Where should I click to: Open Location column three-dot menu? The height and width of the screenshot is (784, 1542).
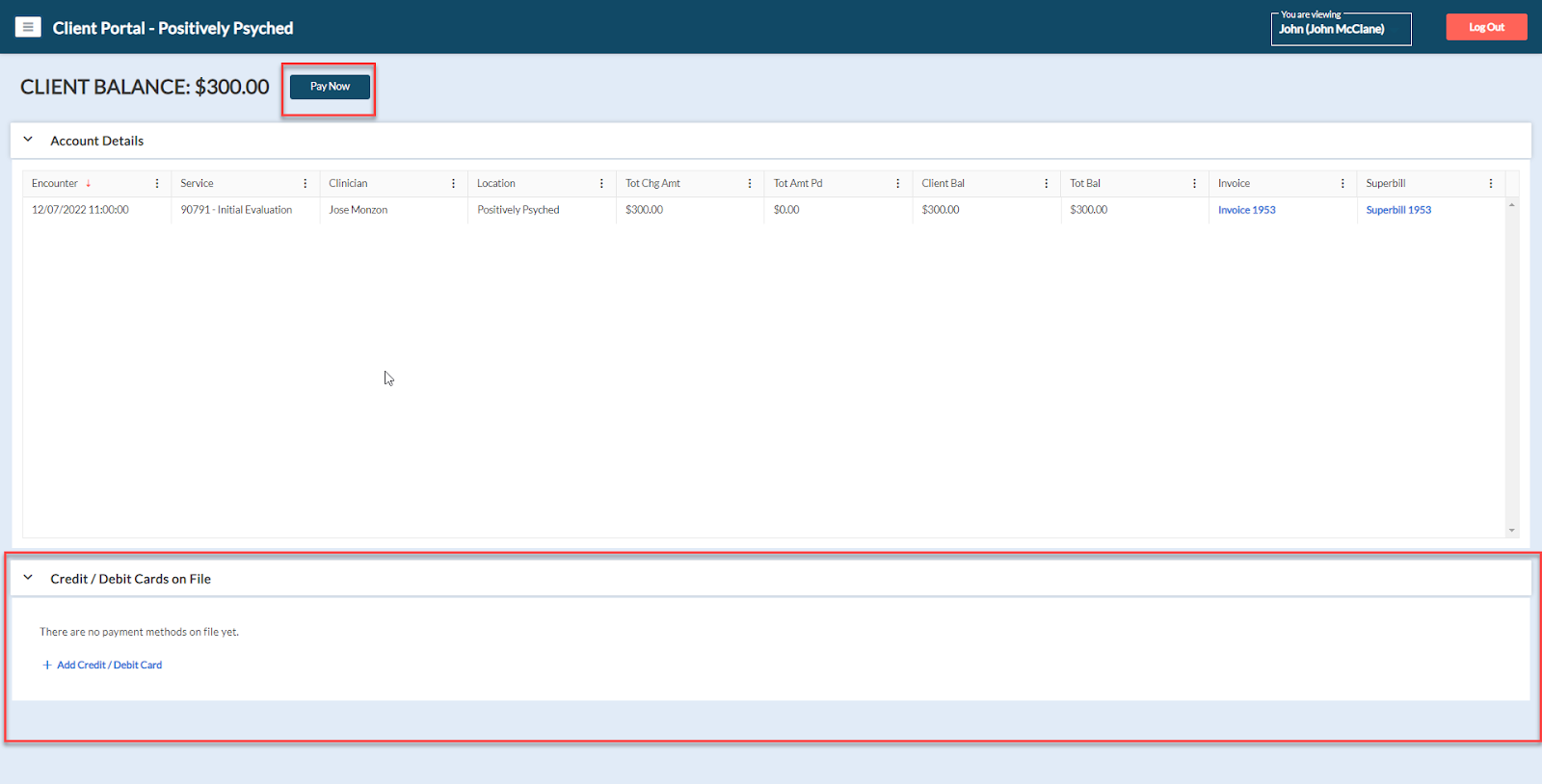pos(602,183)
